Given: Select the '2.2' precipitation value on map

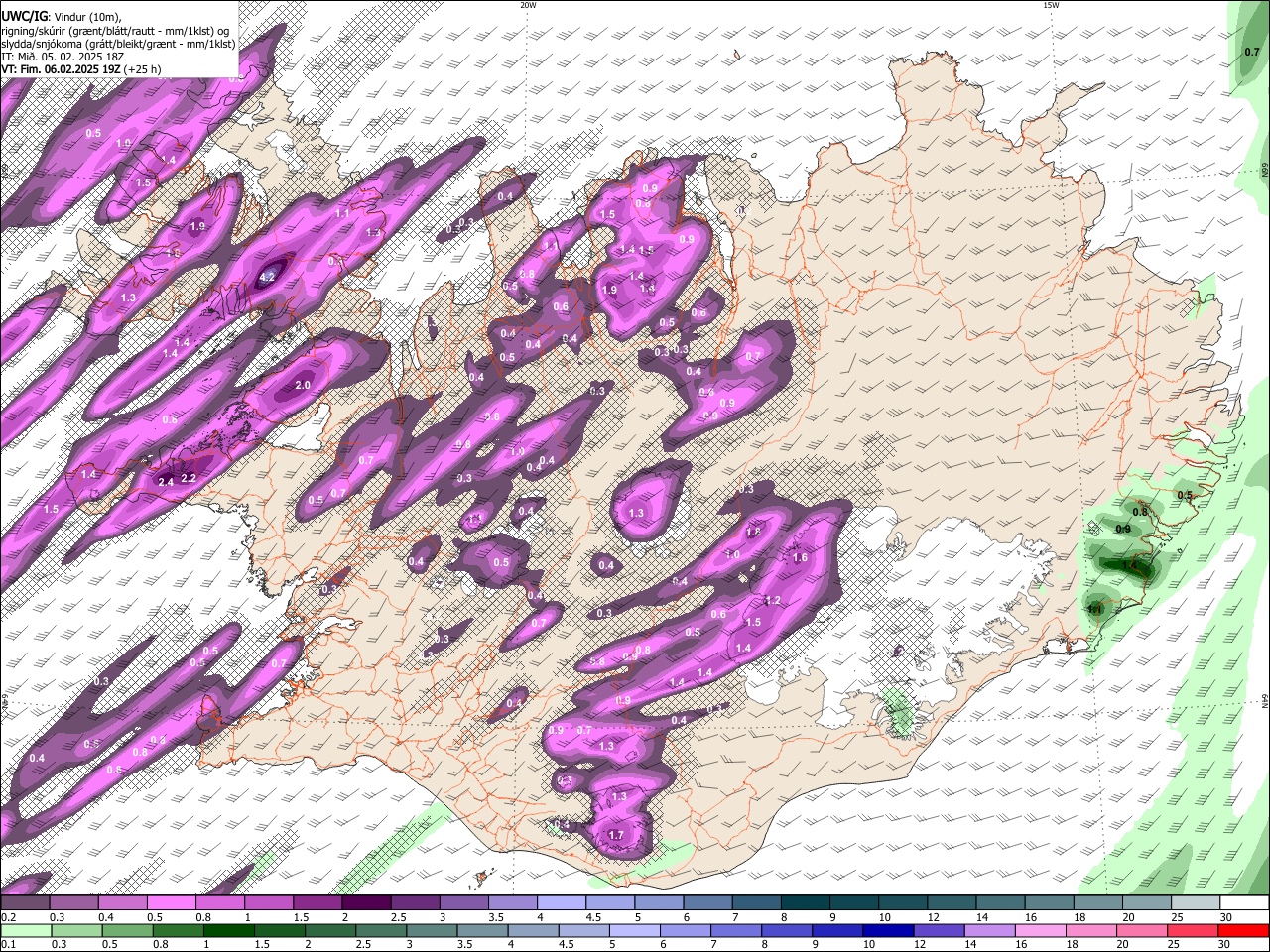Looking at the screenshot, I should [189, 478].
